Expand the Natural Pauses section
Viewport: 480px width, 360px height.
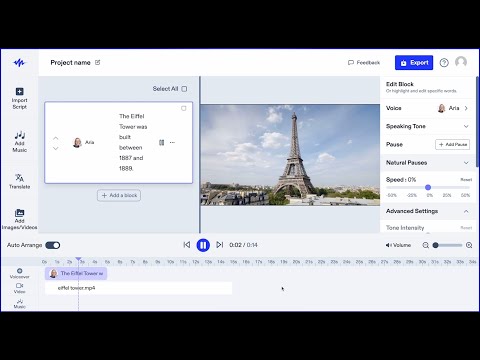428,163
